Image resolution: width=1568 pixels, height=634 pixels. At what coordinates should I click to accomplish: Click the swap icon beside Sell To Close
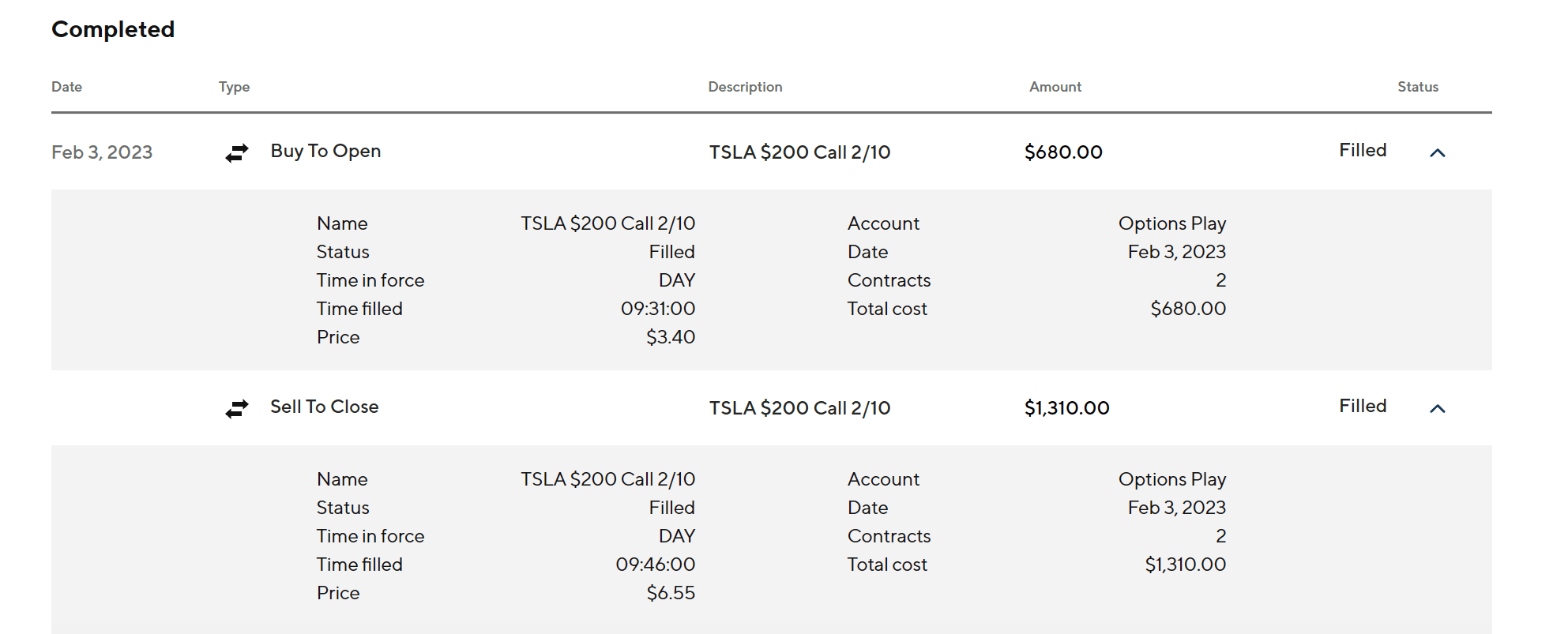(237, 408)
